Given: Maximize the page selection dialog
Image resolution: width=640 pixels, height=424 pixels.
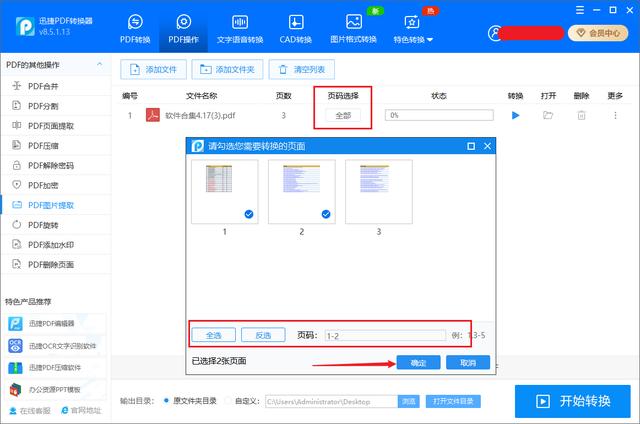Looking at the screenshot, I should pos(471,146).
